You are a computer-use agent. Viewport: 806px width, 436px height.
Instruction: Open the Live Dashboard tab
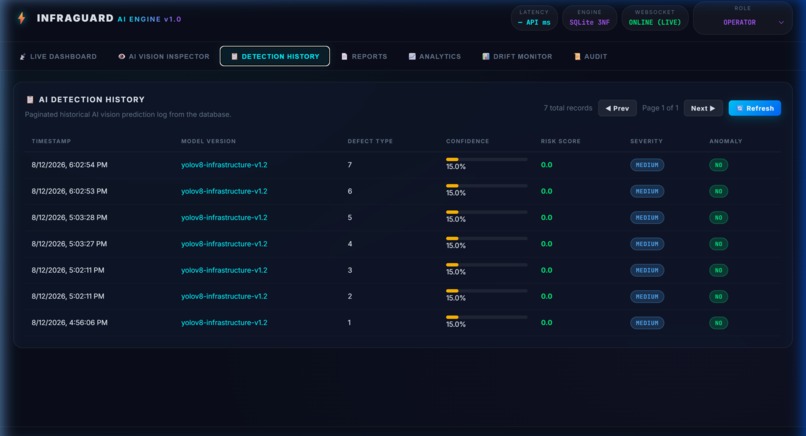58,57
